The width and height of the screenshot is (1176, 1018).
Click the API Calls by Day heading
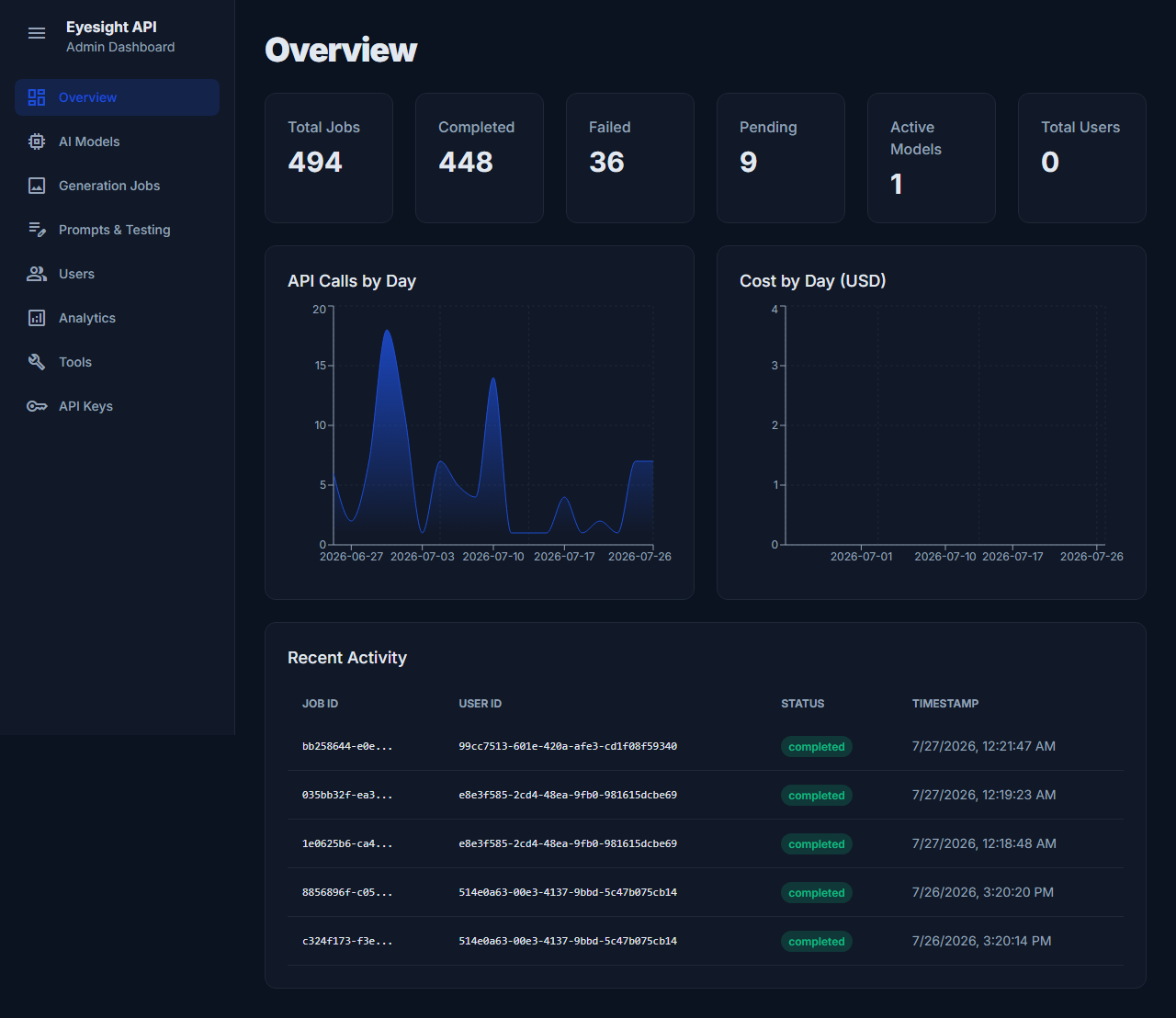click(352, 281)
